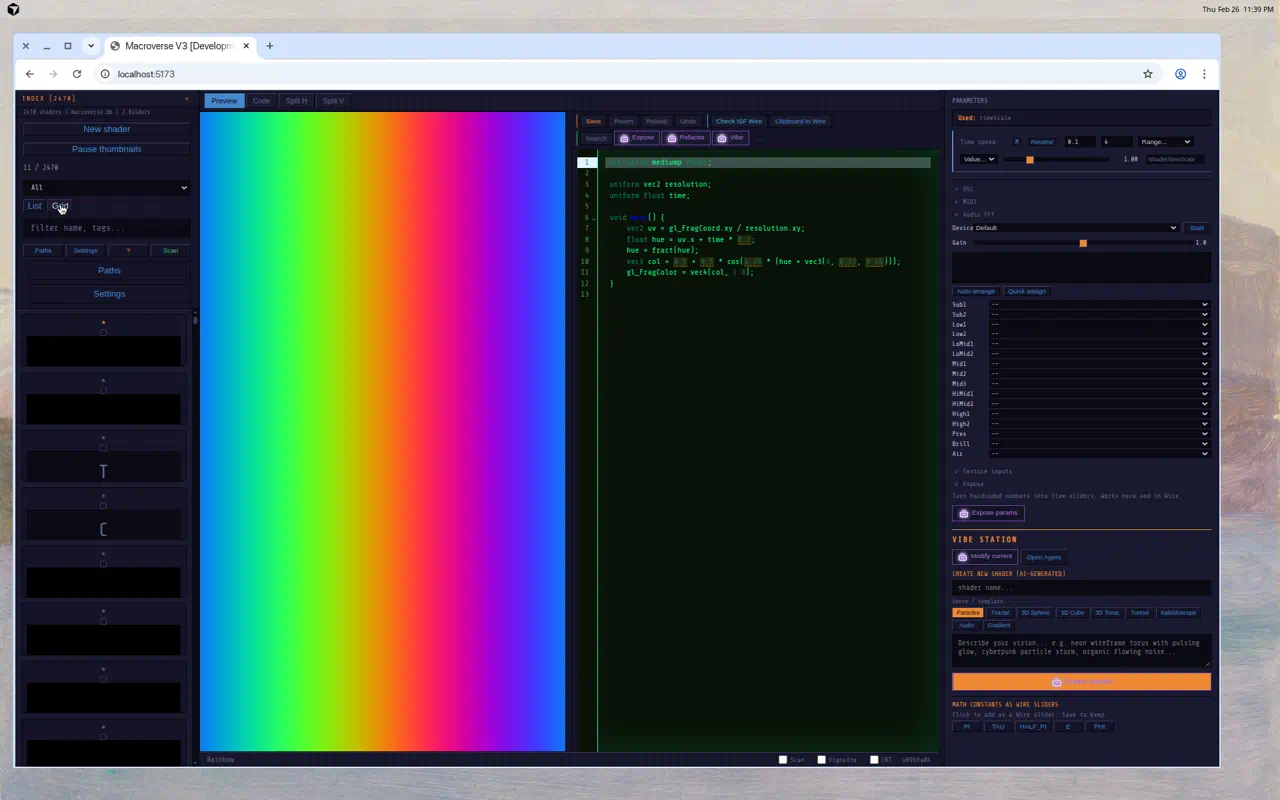Bookmark this page with the star icon
Image resolution: width=1280 pixels, height=800 pixels.
(1148, 74)
